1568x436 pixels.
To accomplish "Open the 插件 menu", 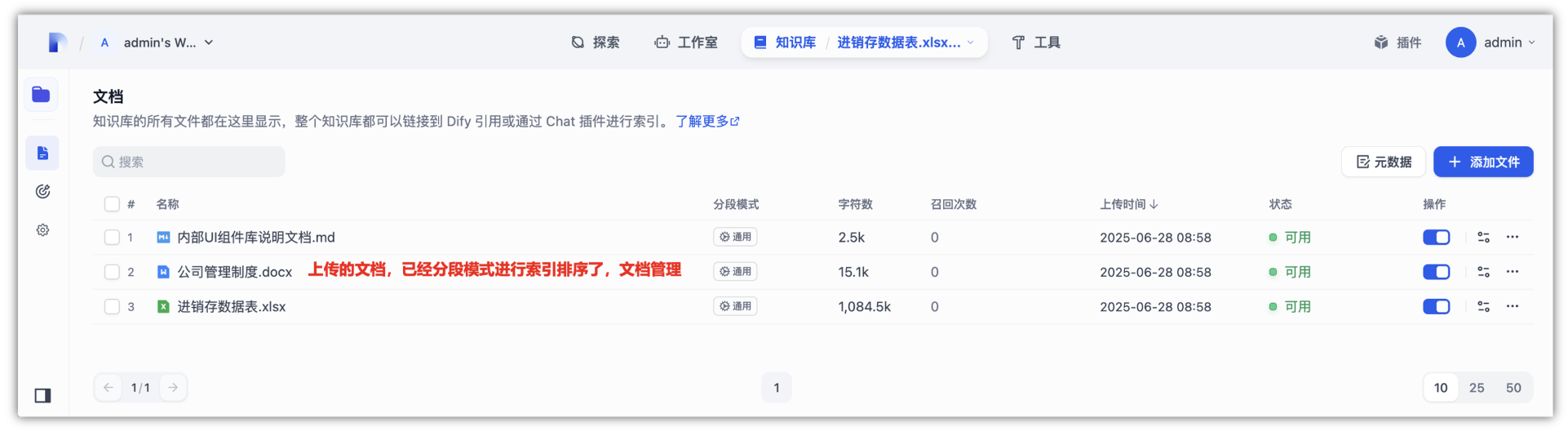I will click(x=1397, y=42).
